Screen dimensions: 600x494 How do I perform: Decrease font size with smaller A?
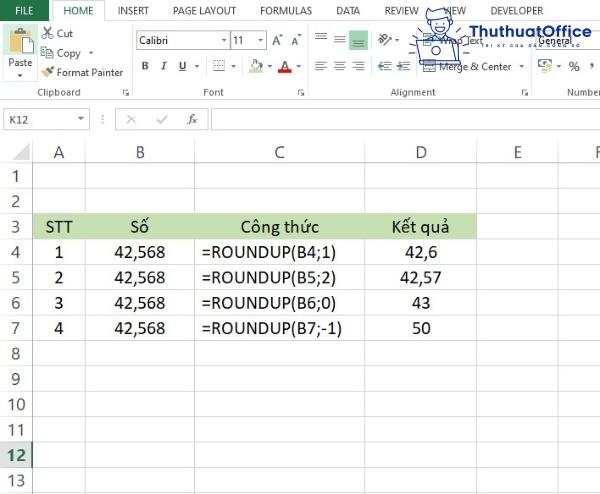tap(296, 40)
